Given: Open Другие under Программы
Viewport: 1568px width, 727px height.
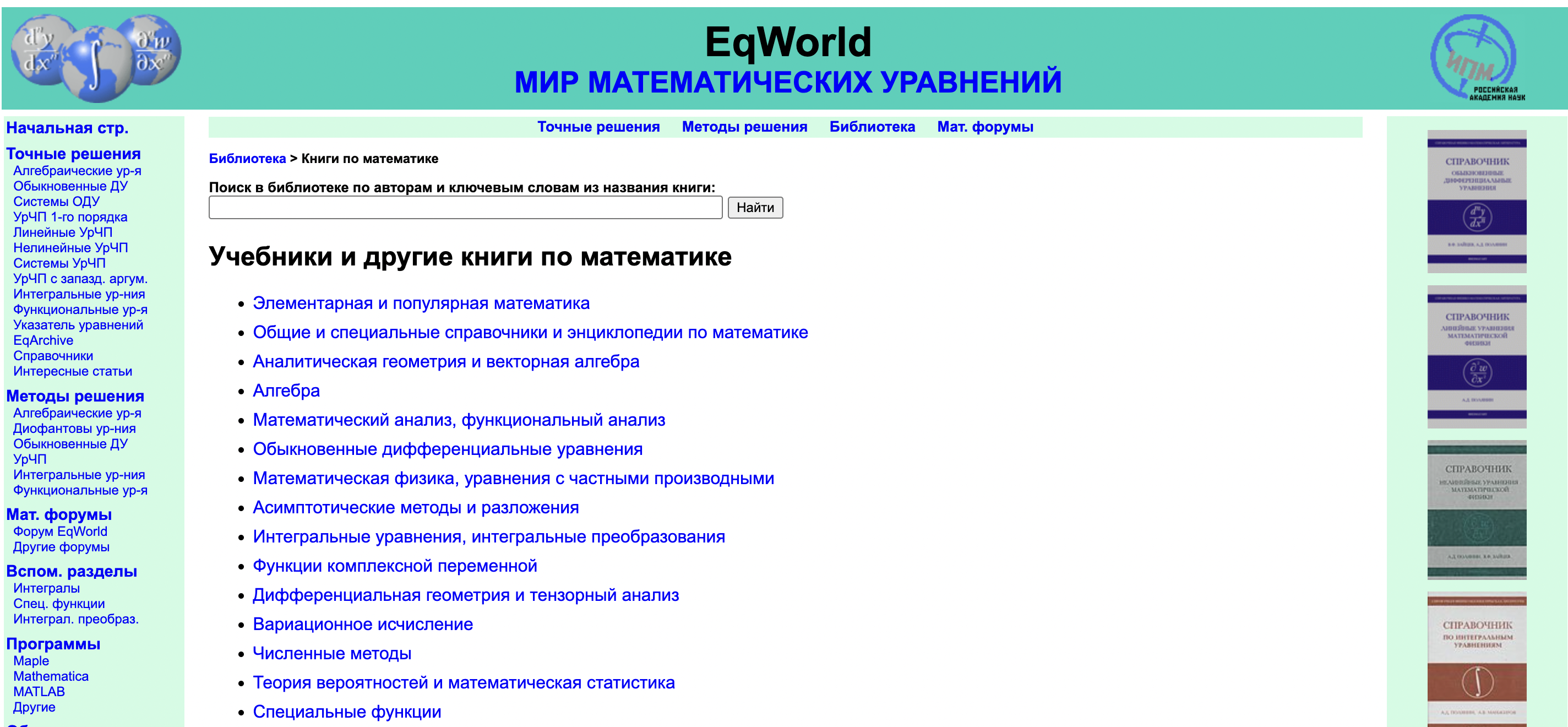Looking at the screenshot, I should click(34, 708).
